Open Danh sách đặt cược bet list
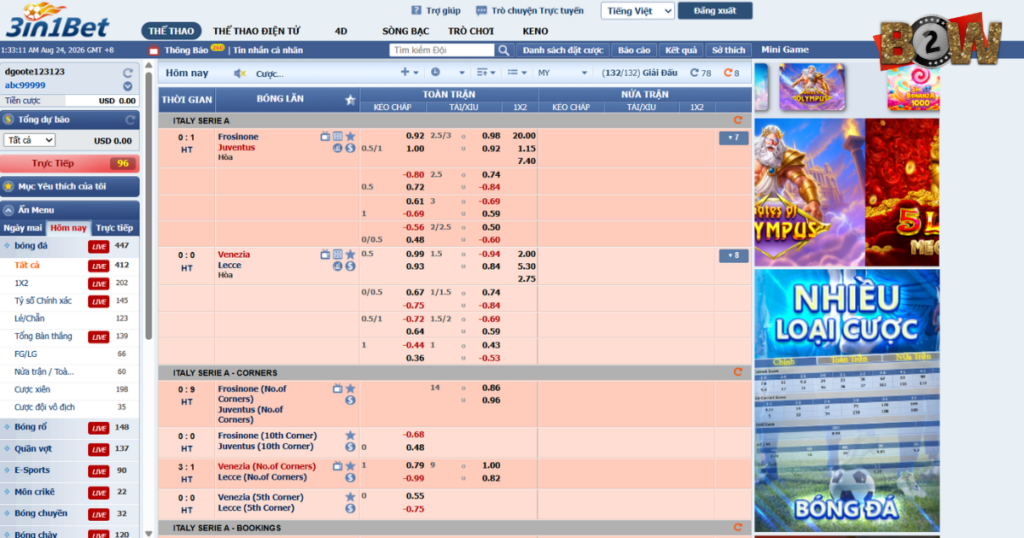The image size is (1024, 538). click(x=562, y=50)
